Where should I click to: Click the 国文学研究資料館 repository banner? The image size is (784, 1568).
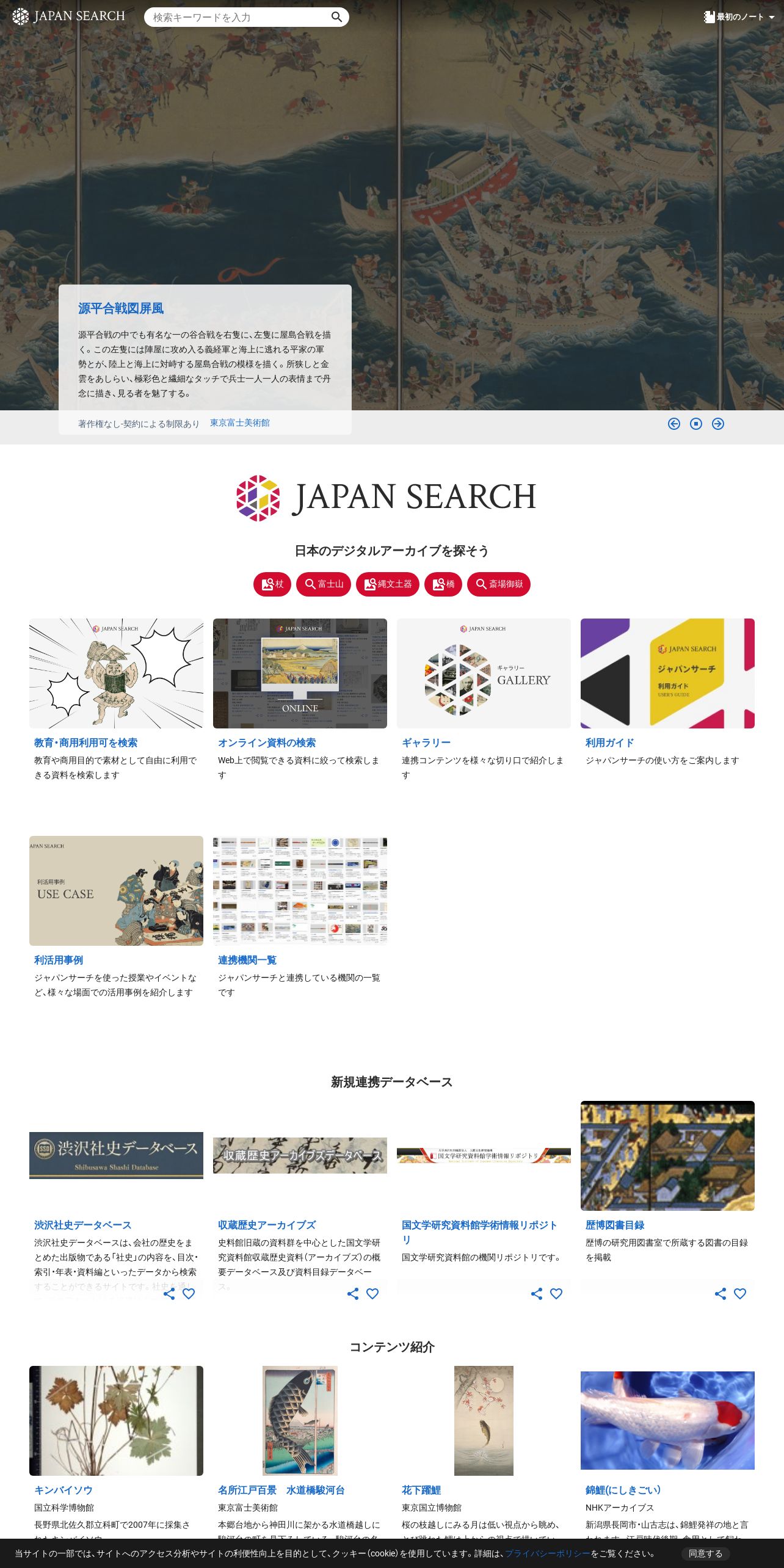coord(484,1155)
